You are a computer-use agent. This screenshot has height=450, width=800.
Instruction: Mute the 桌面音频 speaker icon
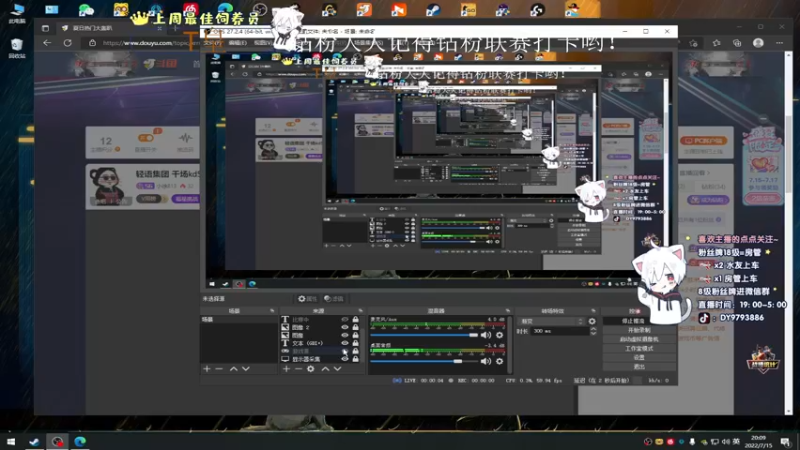click(486, 361)
